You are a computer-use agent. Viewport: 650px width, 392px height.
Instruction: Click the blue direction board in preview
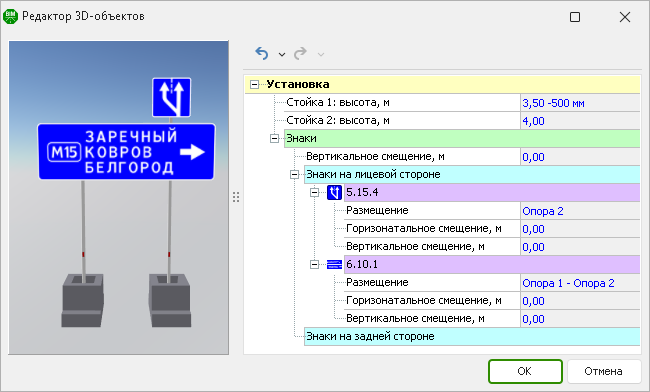point(126,152)
